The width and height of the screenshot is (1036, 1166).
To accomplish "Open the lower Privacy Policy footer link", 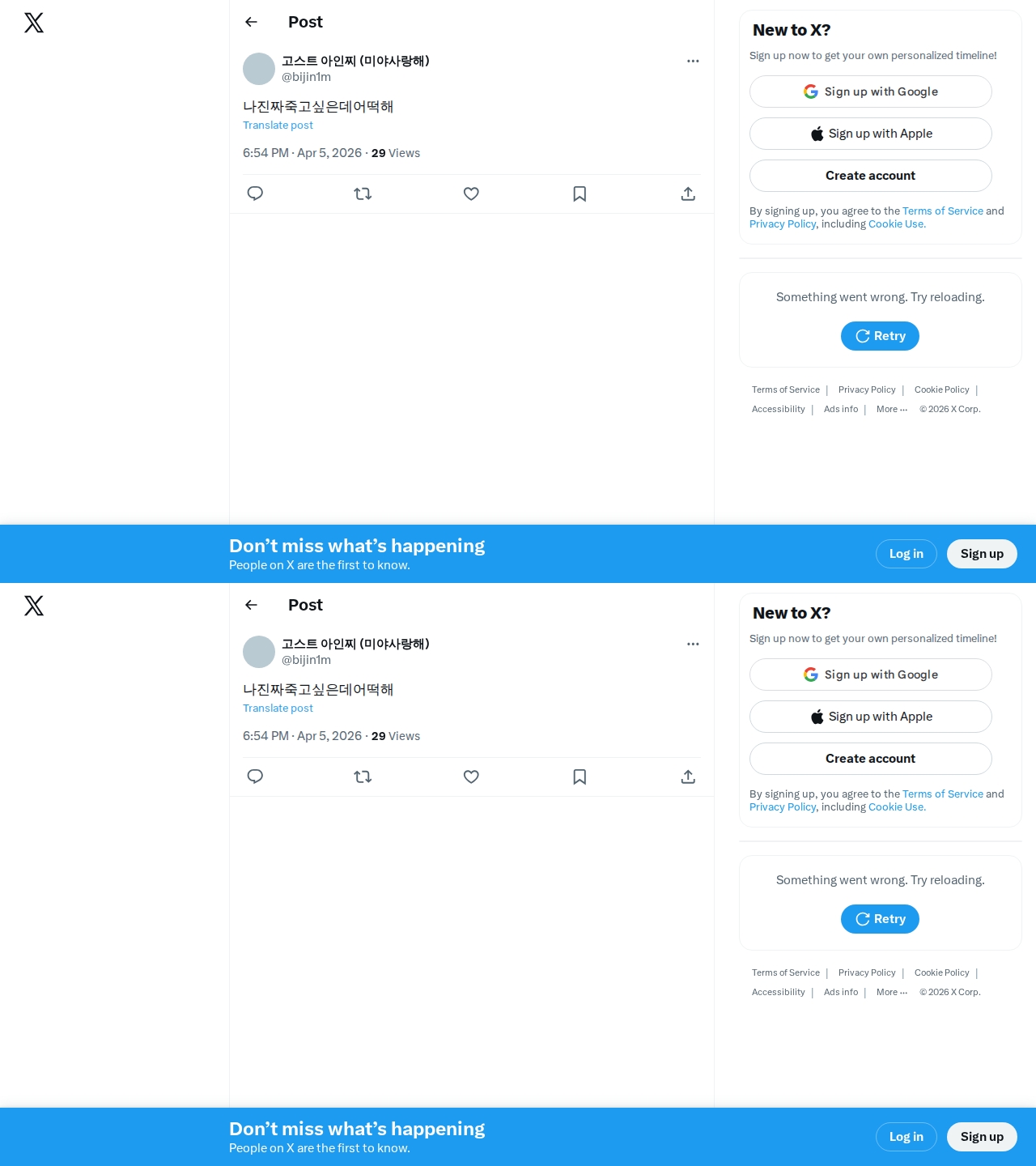I will 867,972.
